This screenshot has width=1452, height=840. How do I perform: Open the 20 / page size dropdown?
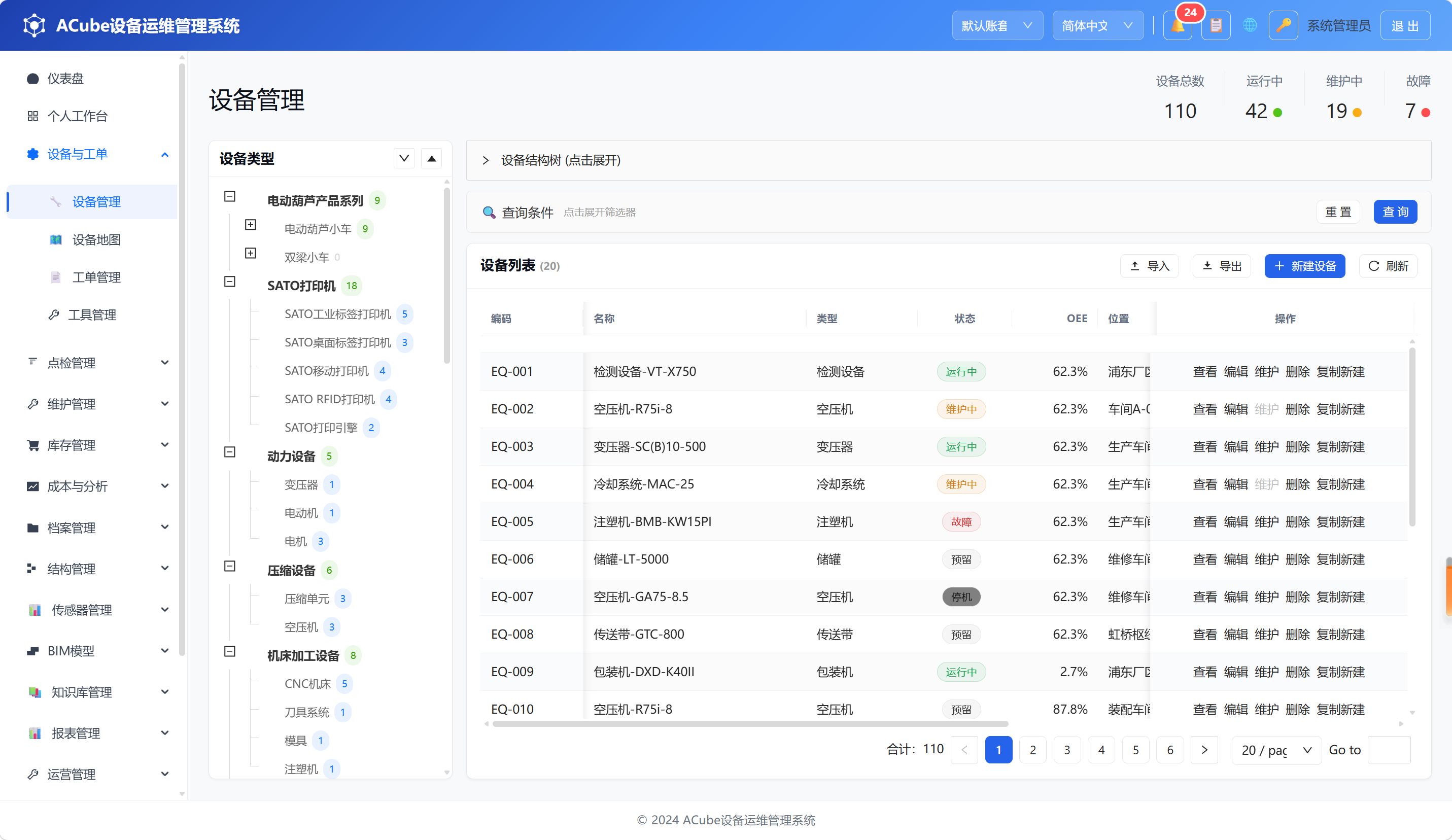point(1276,750)
